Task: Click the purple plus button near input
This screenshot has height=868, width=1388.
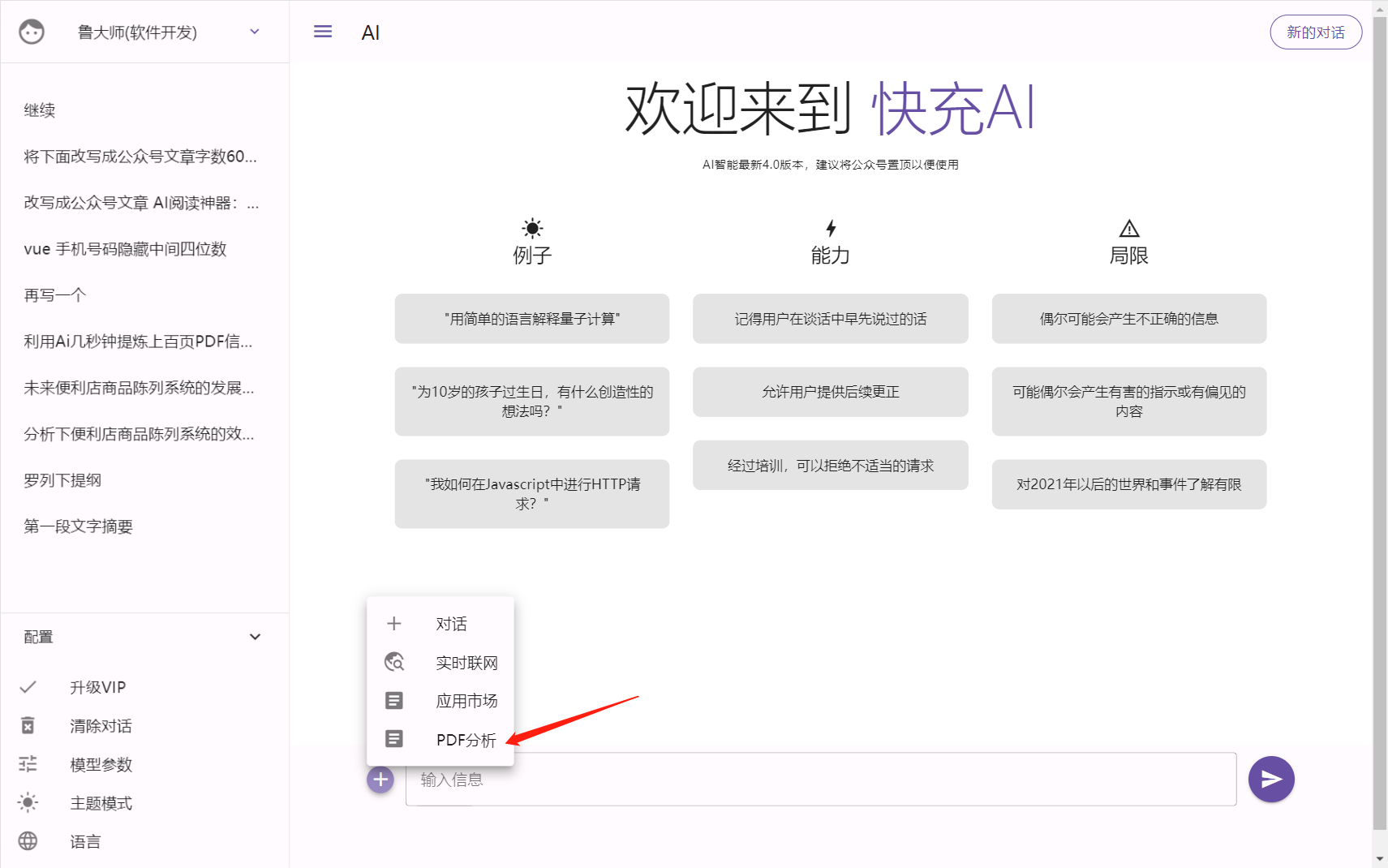Action: pyautogui.click(x=380, y=780)
